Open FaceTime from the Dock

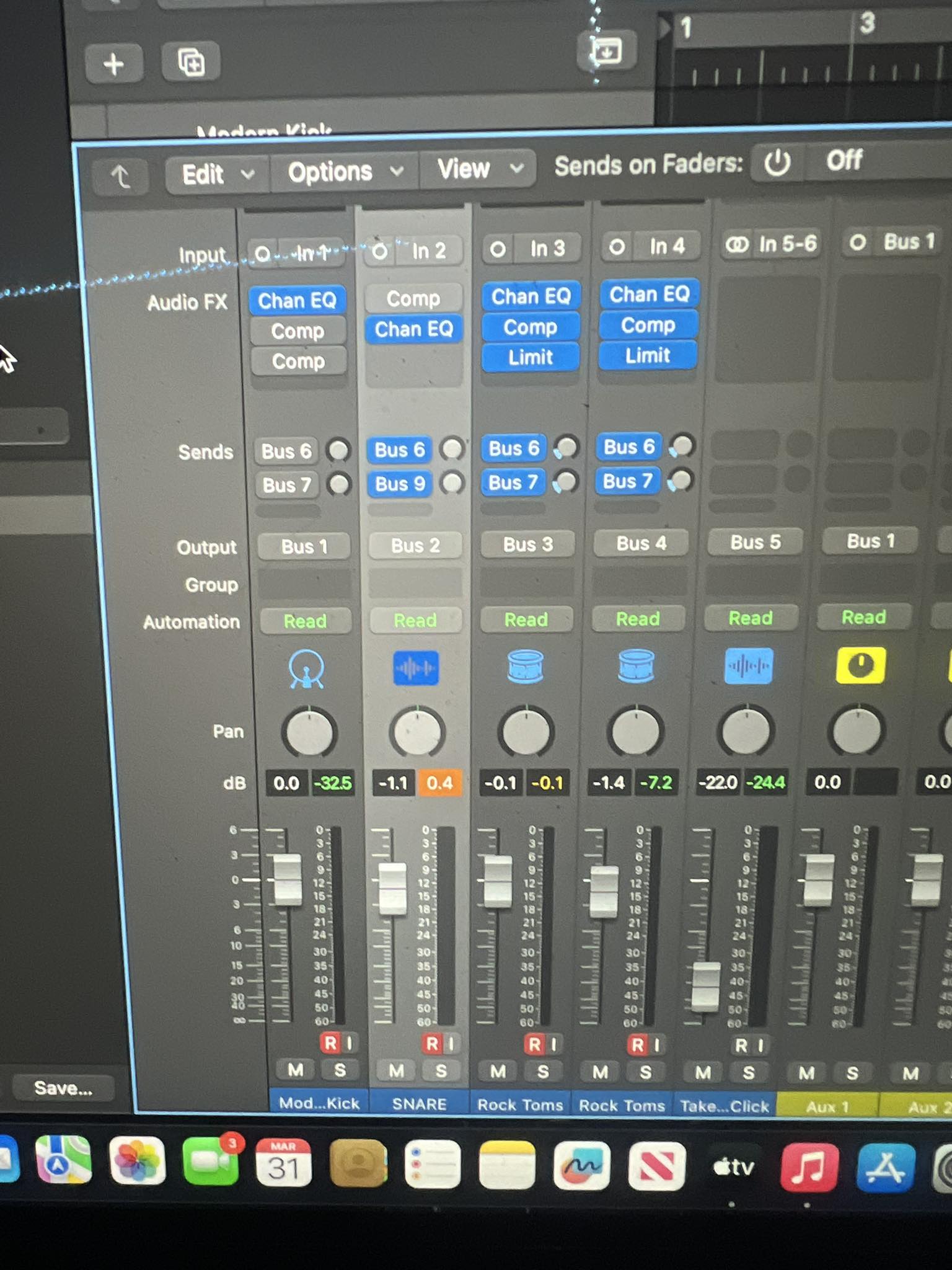point(211,1161)
